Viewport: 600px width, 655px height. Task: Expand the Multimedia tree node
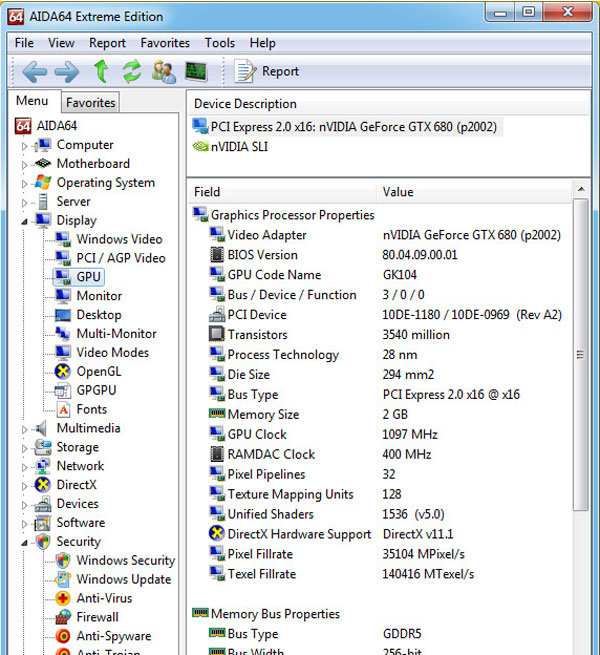point(24,429)
